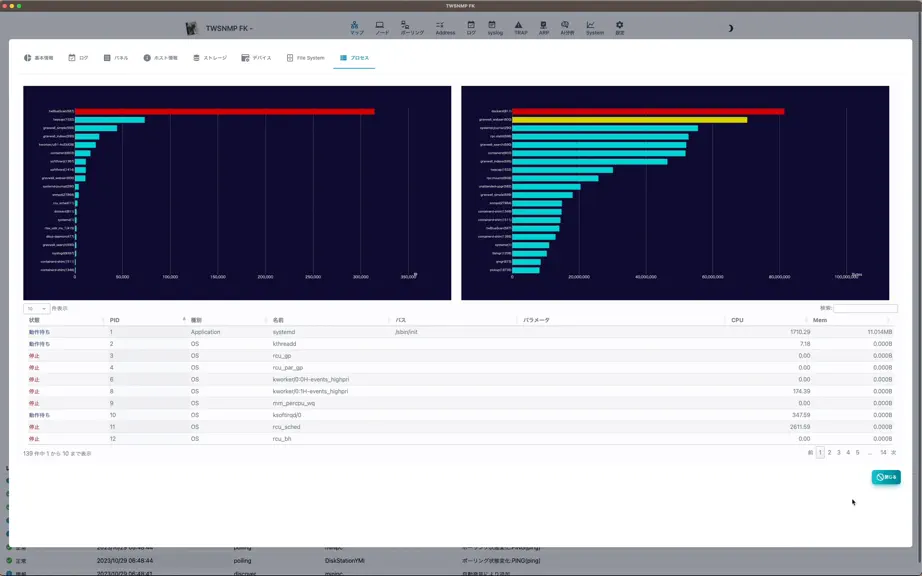The width and height of the screenshot is (922, 576).
Task: Sort table by the PID column header
Action: click(x=146, y=320)
